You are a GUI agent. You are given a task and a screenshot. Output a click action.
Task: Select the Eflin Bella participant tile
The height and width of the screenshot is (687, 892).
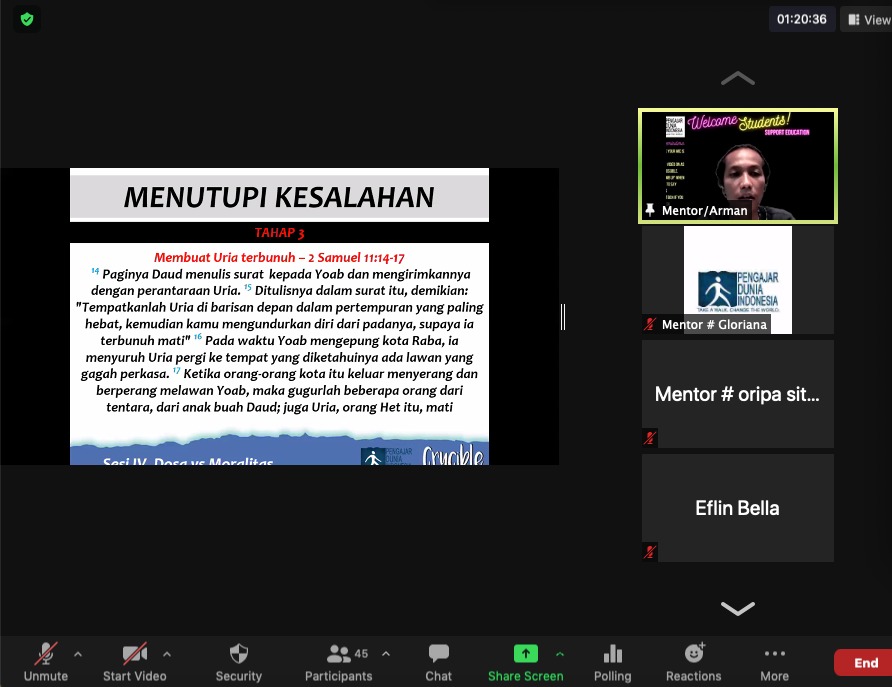click(x=737, y=508)
